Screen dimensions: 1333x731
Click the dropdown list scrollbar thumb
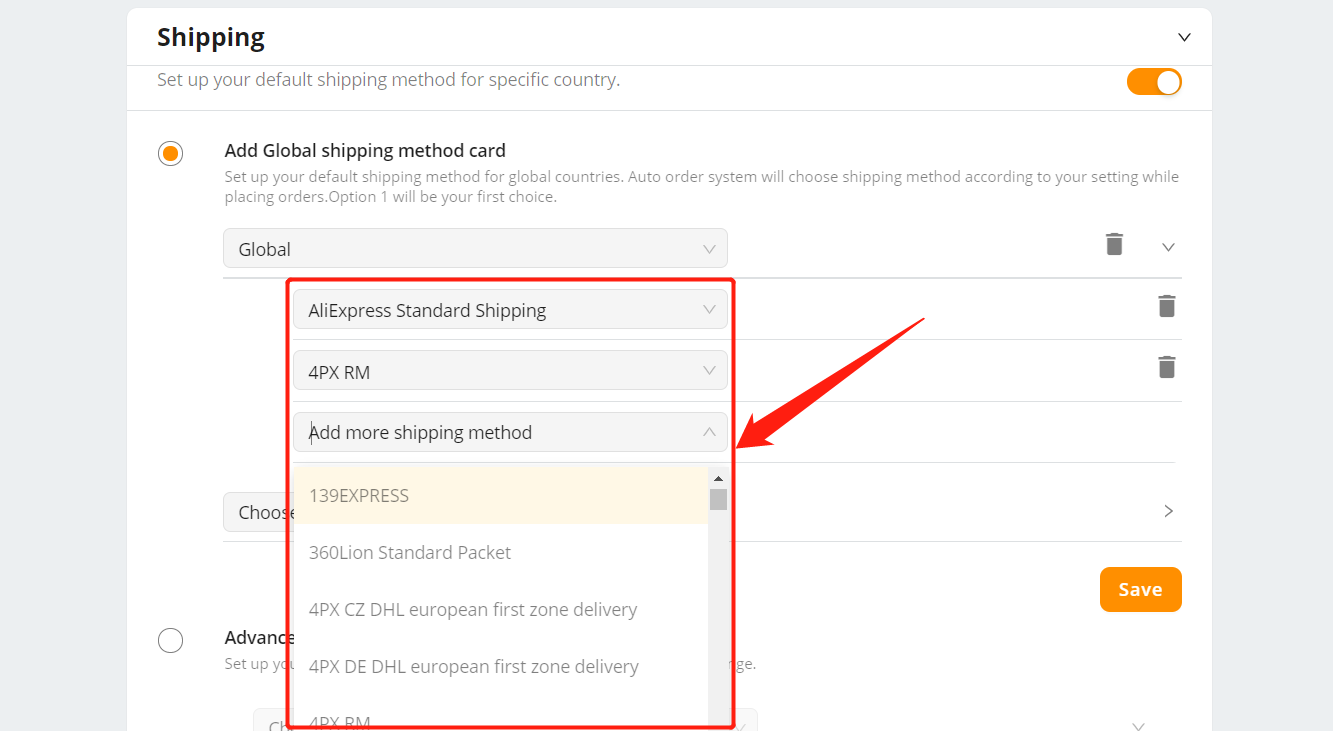pos(718,500)
